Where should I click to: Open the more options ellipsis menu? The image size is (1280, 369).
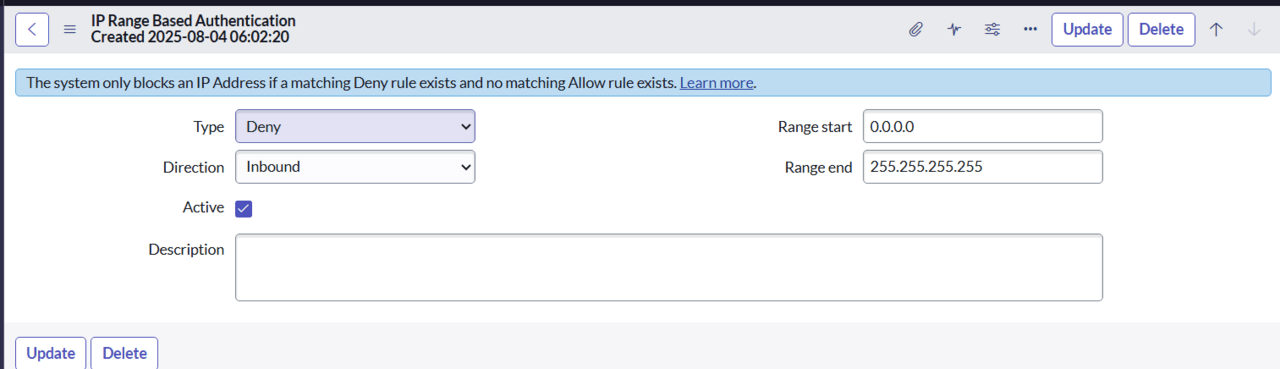[1030, 29]
